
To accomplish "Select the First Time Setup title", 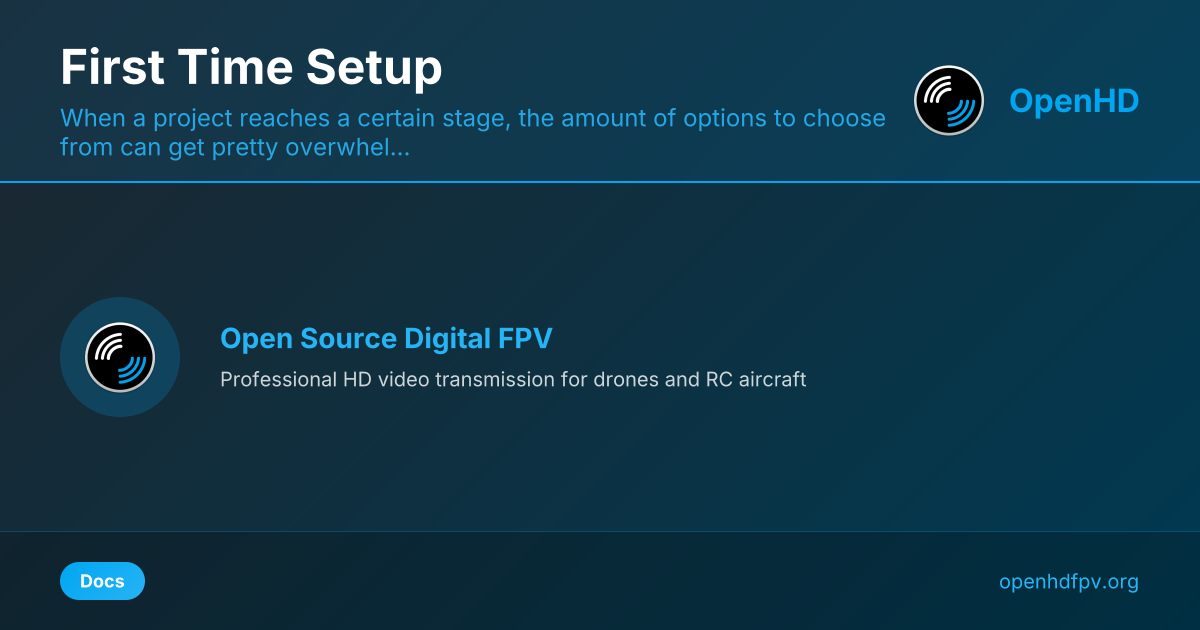I will tap(251, 69).
